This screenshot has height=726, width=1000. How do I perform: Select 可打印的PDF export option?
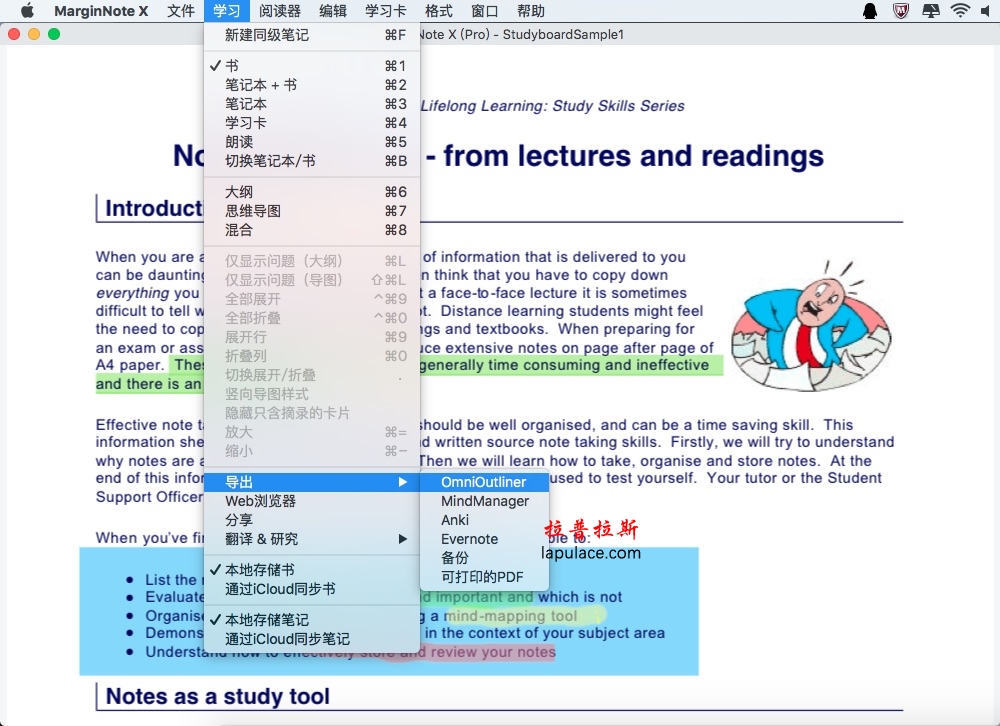483,577
